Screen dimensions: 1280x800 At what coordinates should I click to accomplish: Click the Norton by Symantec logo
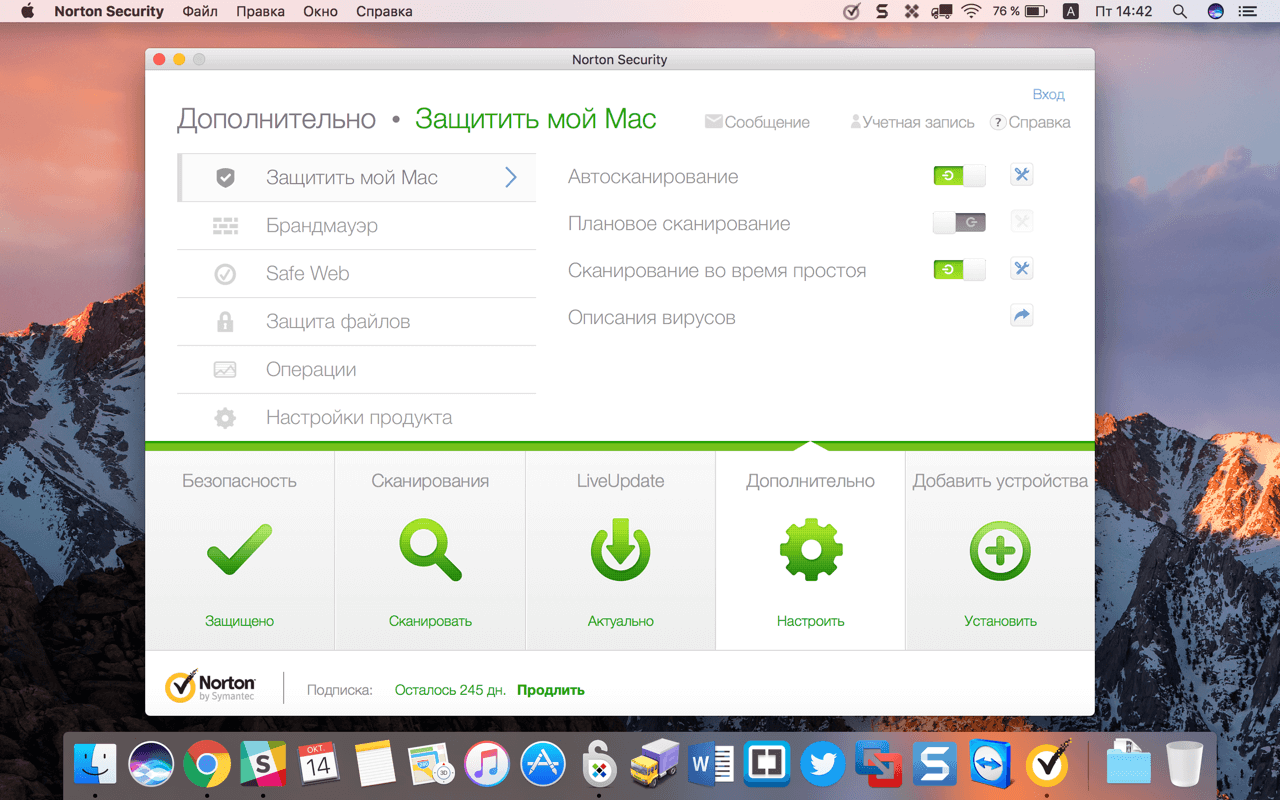pyautogui.click(x=210, y=687)
